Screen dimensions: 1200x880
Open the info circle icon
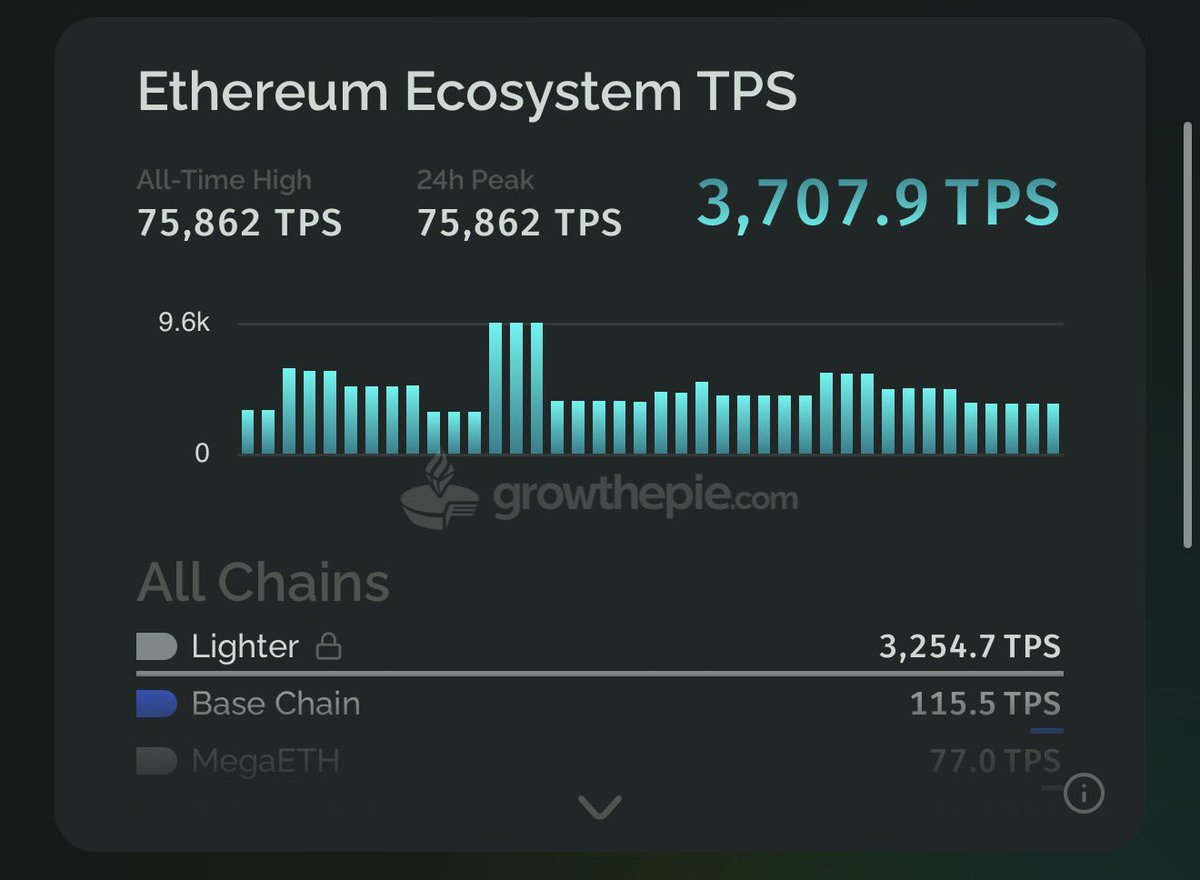(1084, 794)
